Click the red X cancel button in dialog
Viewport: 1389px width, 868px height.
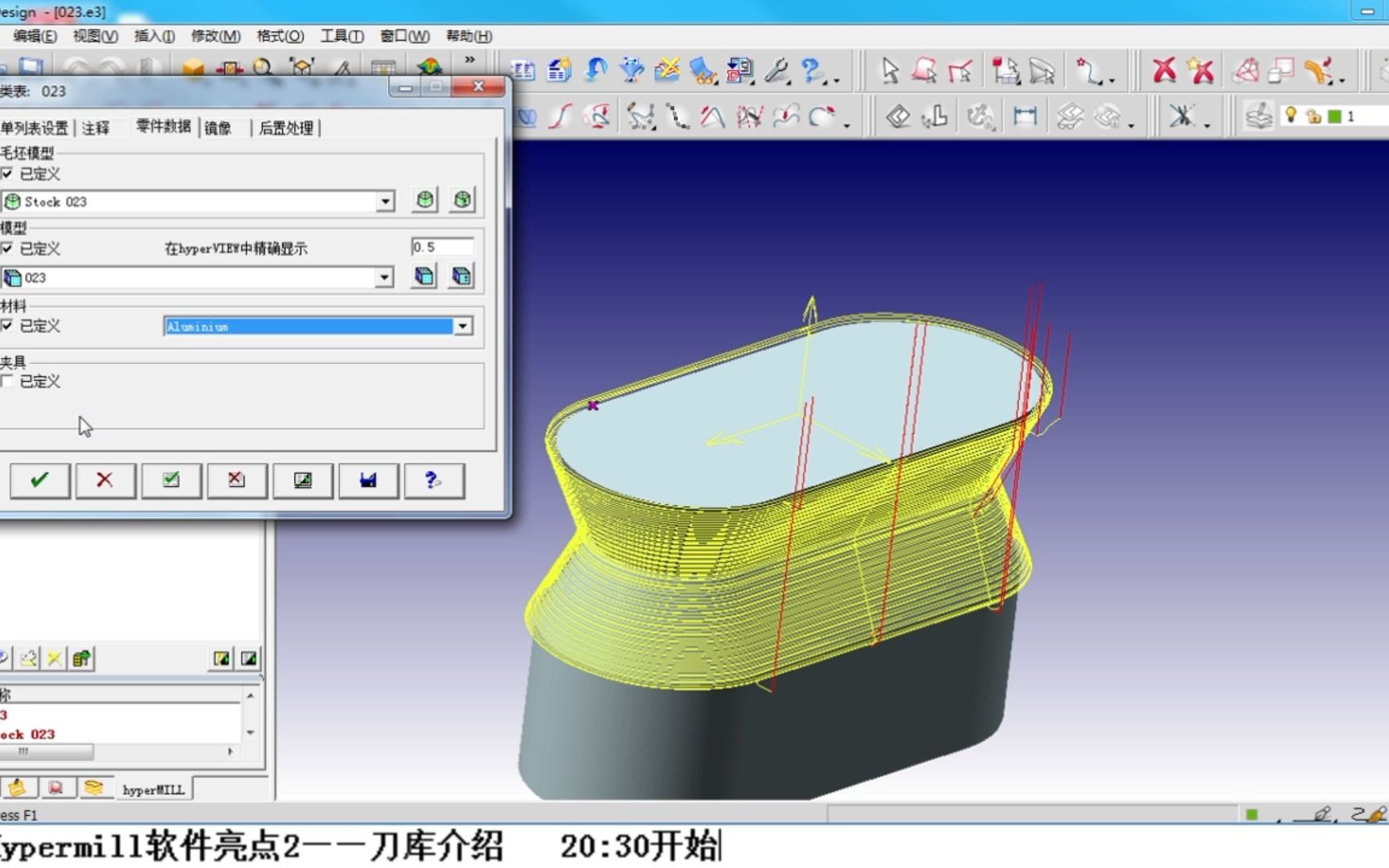[x=105, y=481]
